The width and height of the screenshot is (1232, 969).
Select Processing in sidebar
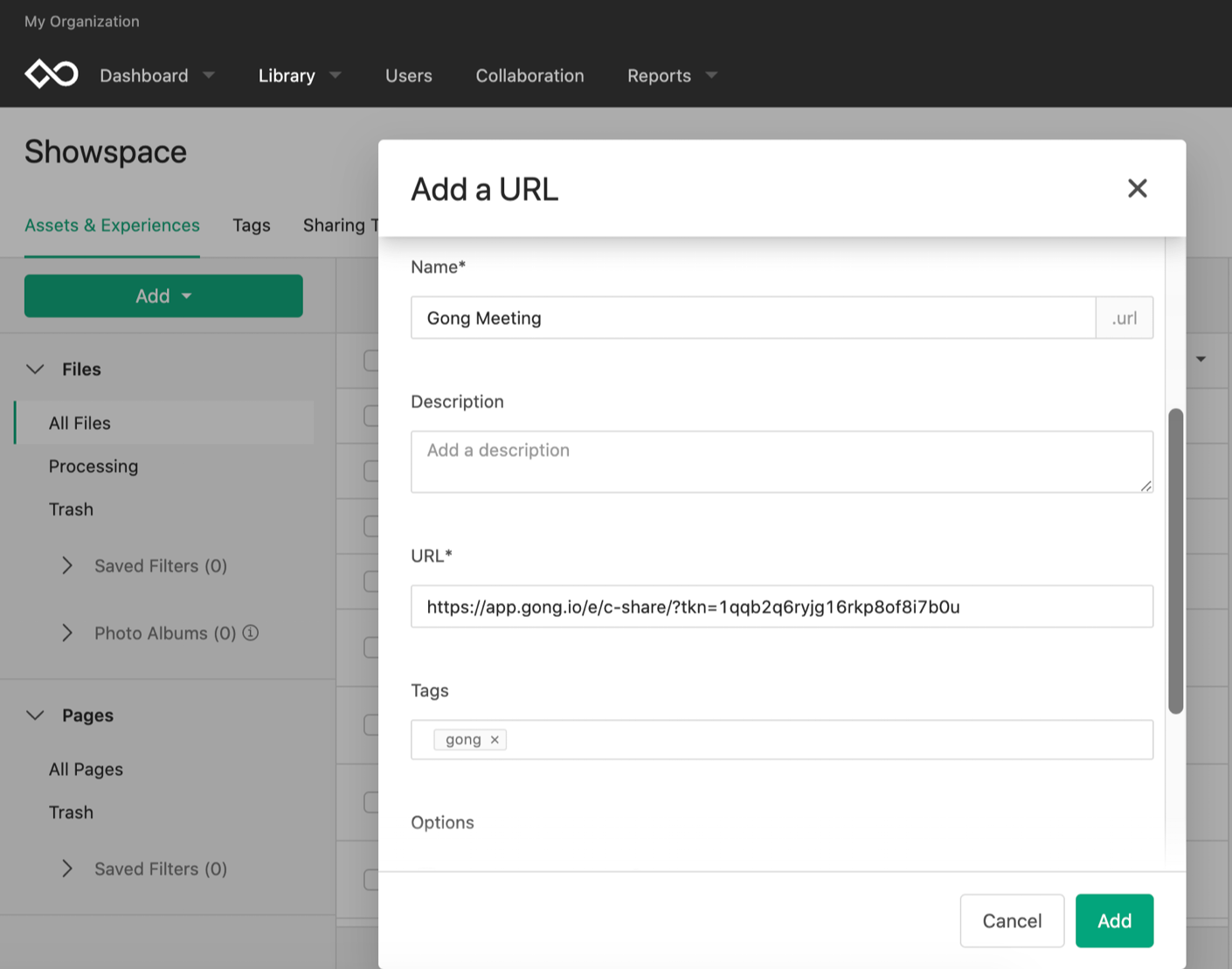pyautogui.click(x=93, y=466)
